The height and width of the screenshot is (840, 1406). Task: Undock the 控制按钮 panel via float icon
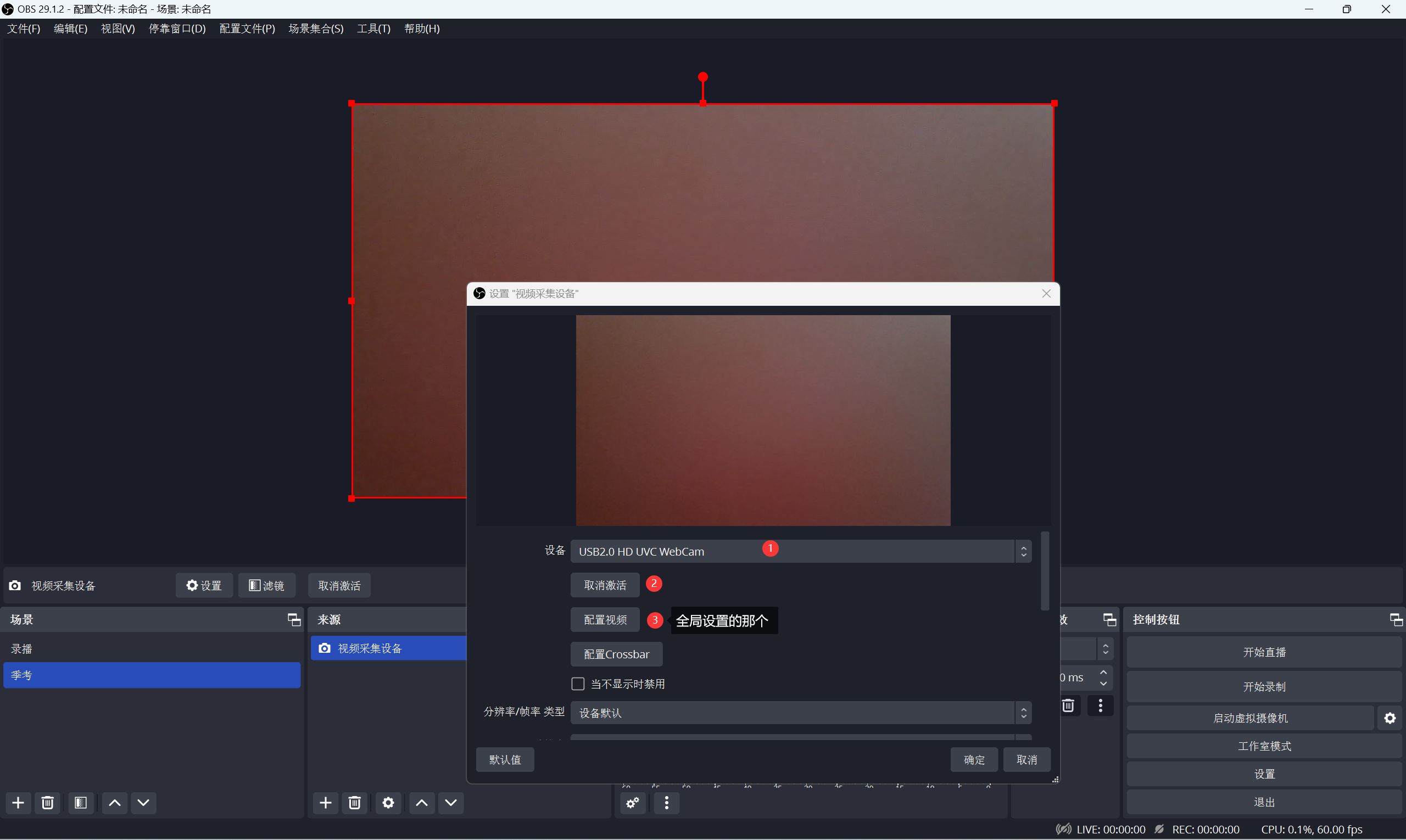point(1396,619)
